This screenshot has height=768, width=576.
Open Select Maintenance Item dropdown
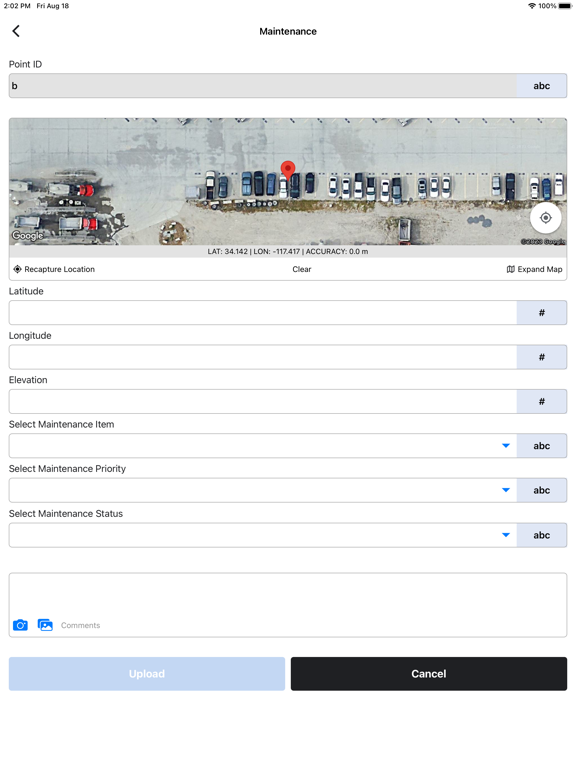263,446
